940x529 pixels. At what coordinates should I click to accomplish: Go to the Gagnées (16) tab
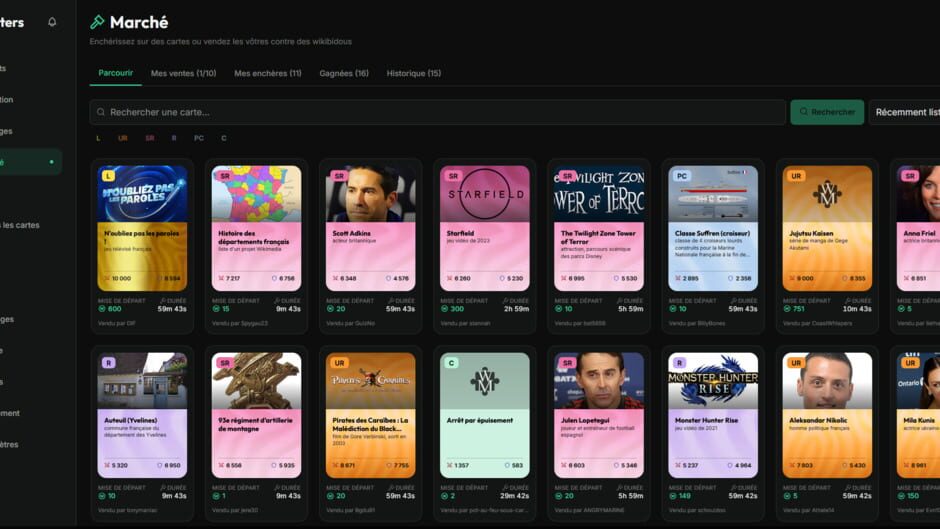[x=344, y=73]
